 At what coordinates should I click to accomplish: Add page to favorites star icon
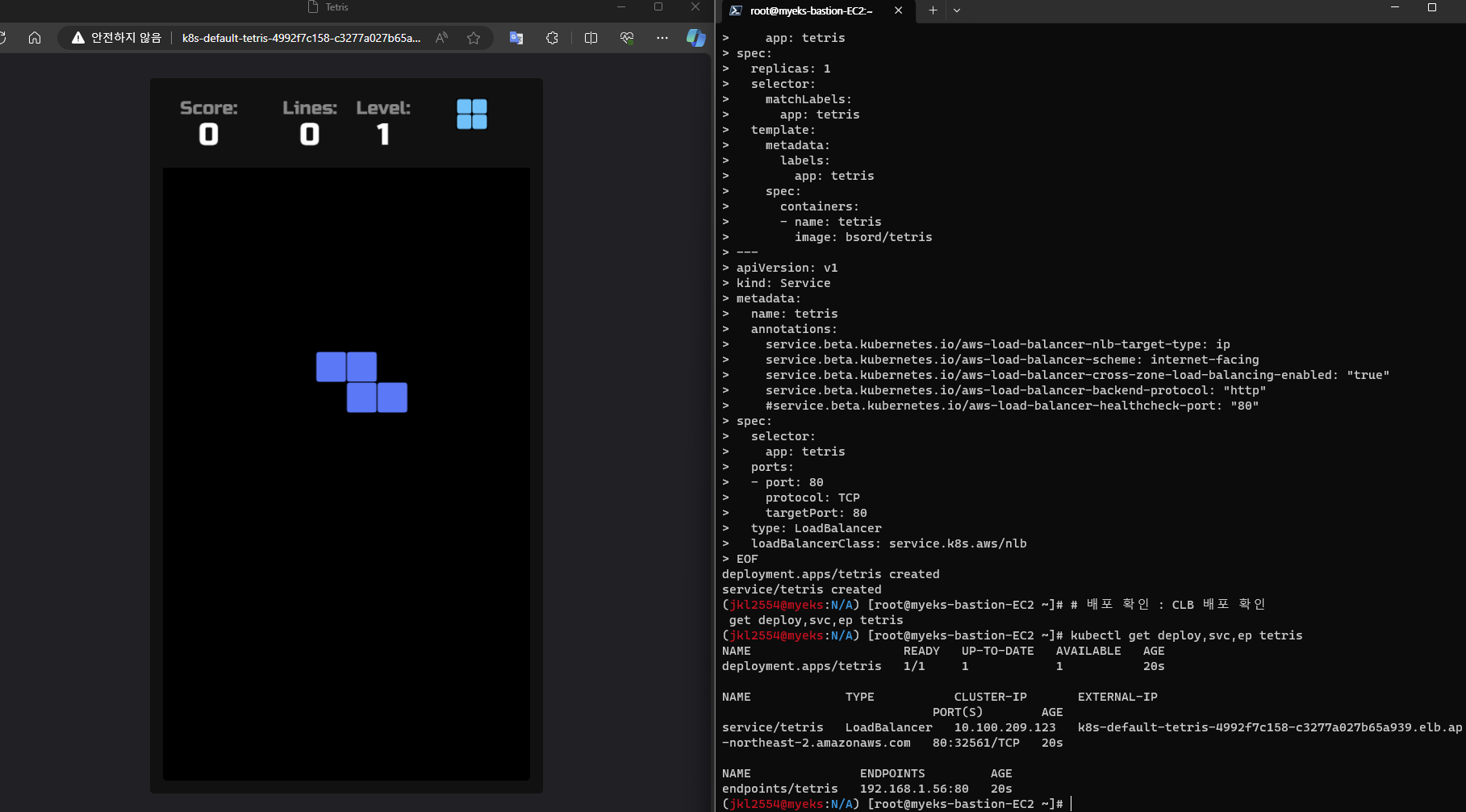click(474, 38)
